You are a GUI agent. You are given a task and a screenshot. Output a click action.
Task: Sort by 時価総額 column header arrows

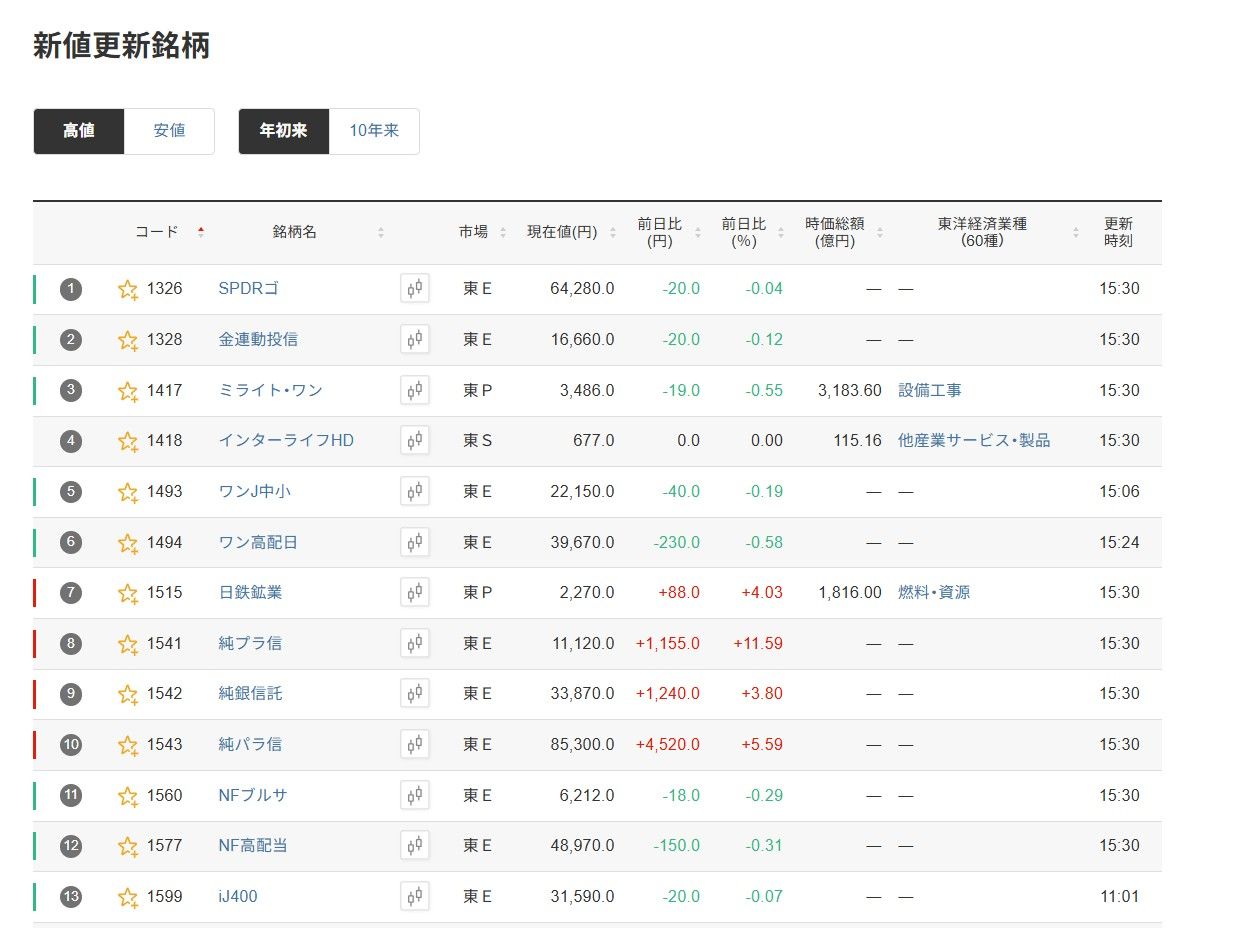point(879,232)
